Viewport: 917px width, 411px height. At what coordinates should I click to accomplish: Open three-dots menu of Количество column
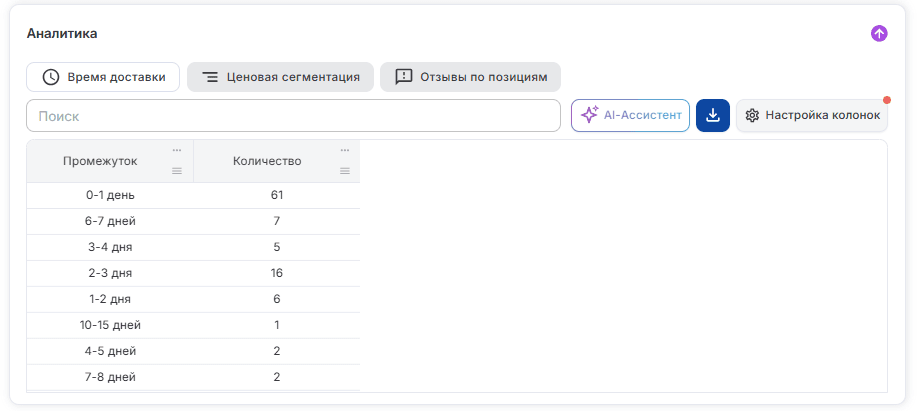coord(345,150)
